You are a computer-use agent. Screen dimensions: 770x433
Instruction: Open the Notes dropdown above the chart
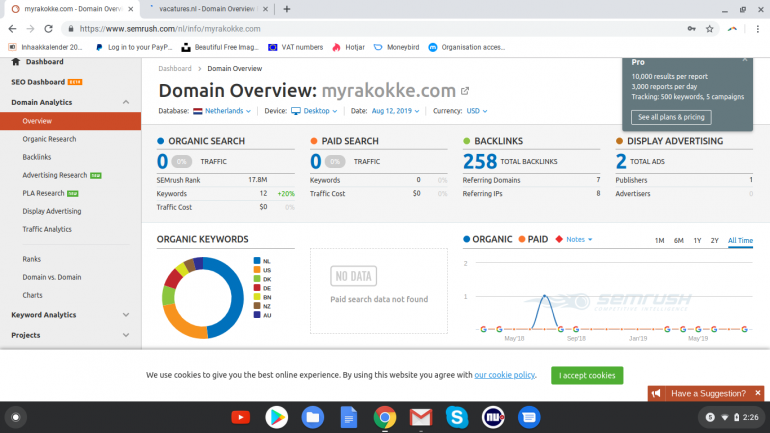(x=579, y=240)
